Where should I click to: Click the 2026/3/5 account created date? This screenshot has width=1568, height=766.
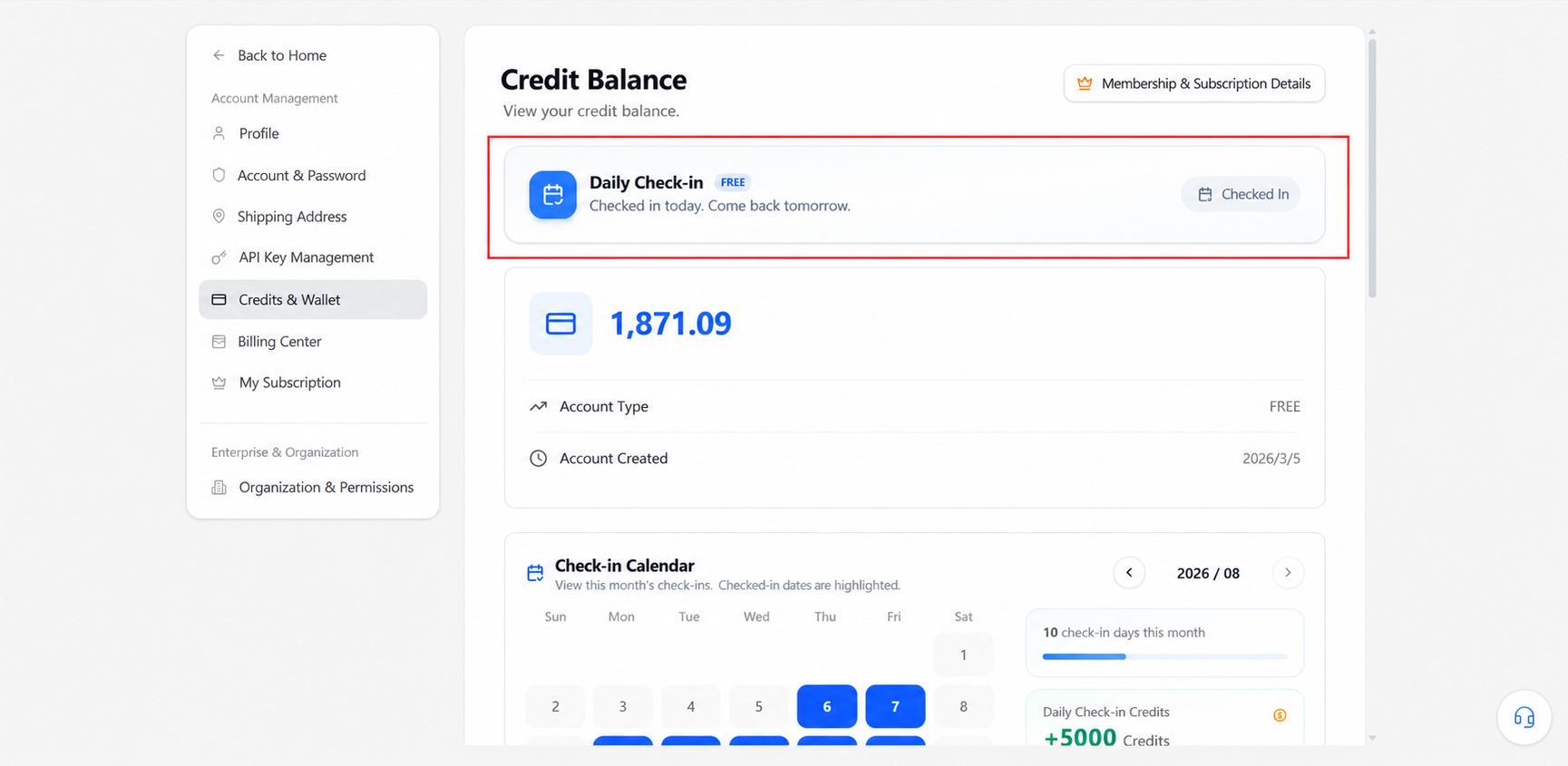pos(1271,459)
